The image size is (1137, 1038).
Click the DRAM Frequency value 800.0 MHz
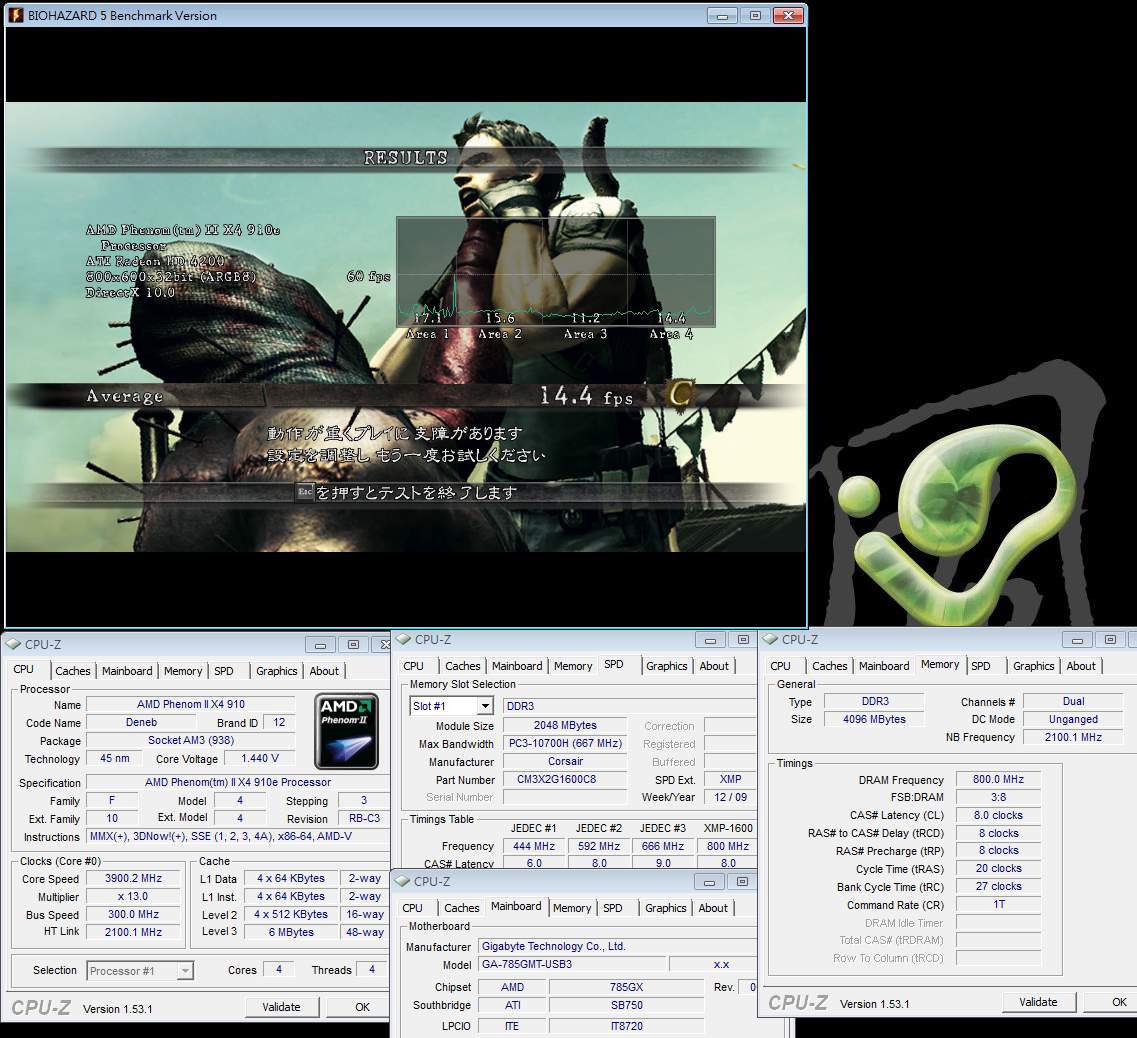coord(998,779)
